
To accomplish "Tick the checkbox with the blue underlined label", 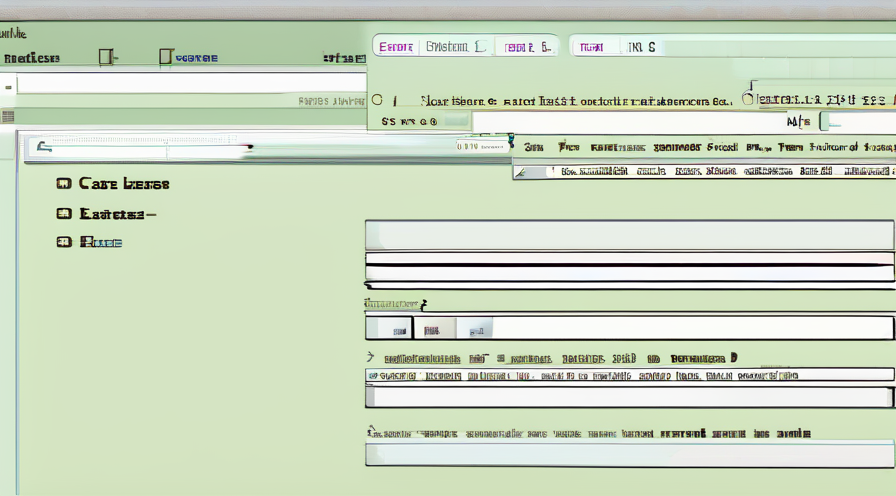I will [64, 242].
